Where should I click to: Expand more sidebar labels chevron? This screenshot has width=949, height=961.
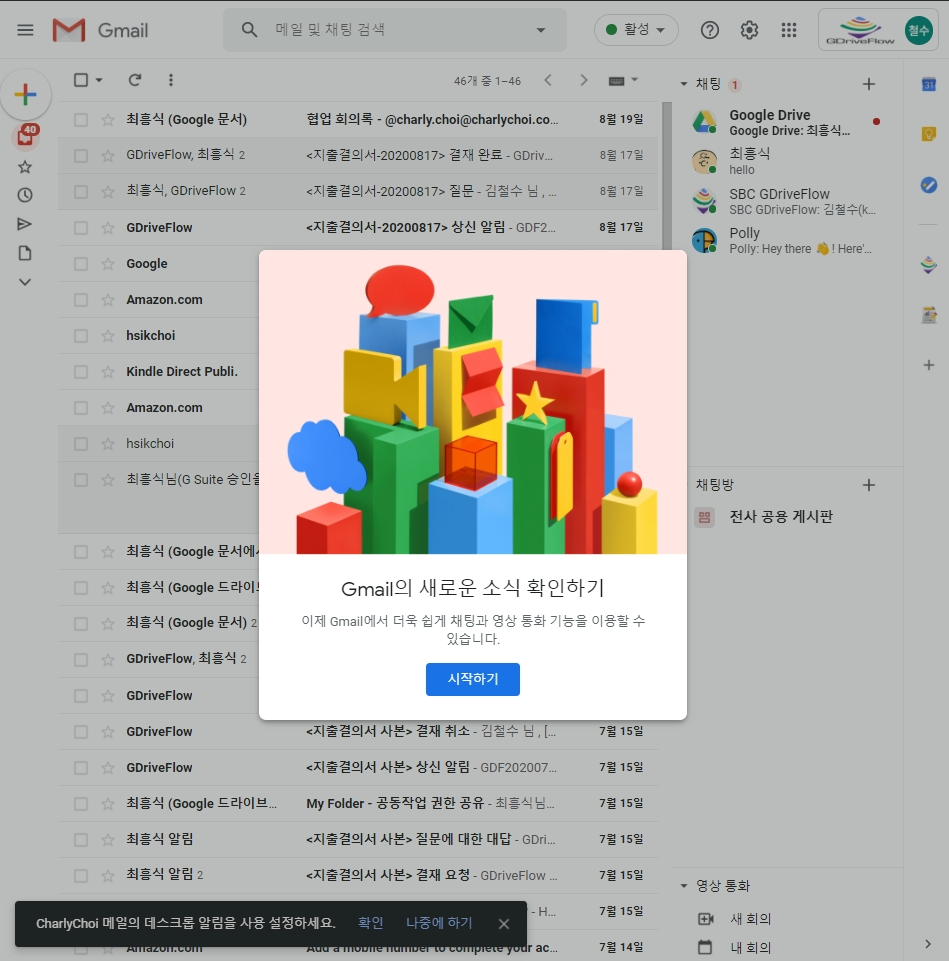[25, 282]
